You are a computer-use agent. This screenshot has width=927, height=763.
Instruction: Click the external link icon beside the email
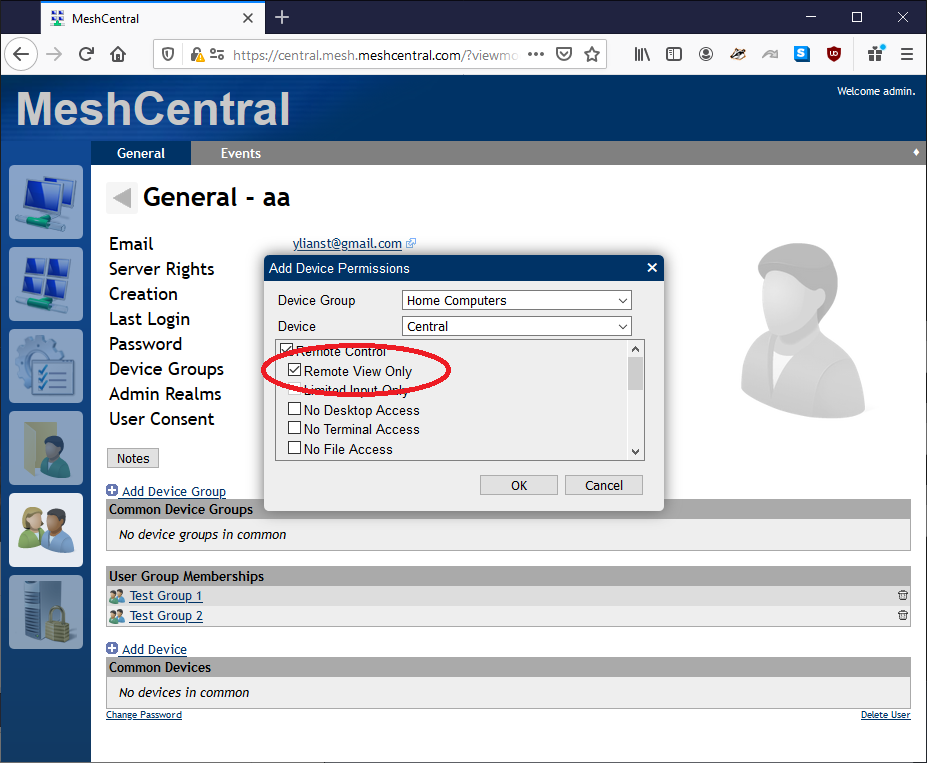411,243
